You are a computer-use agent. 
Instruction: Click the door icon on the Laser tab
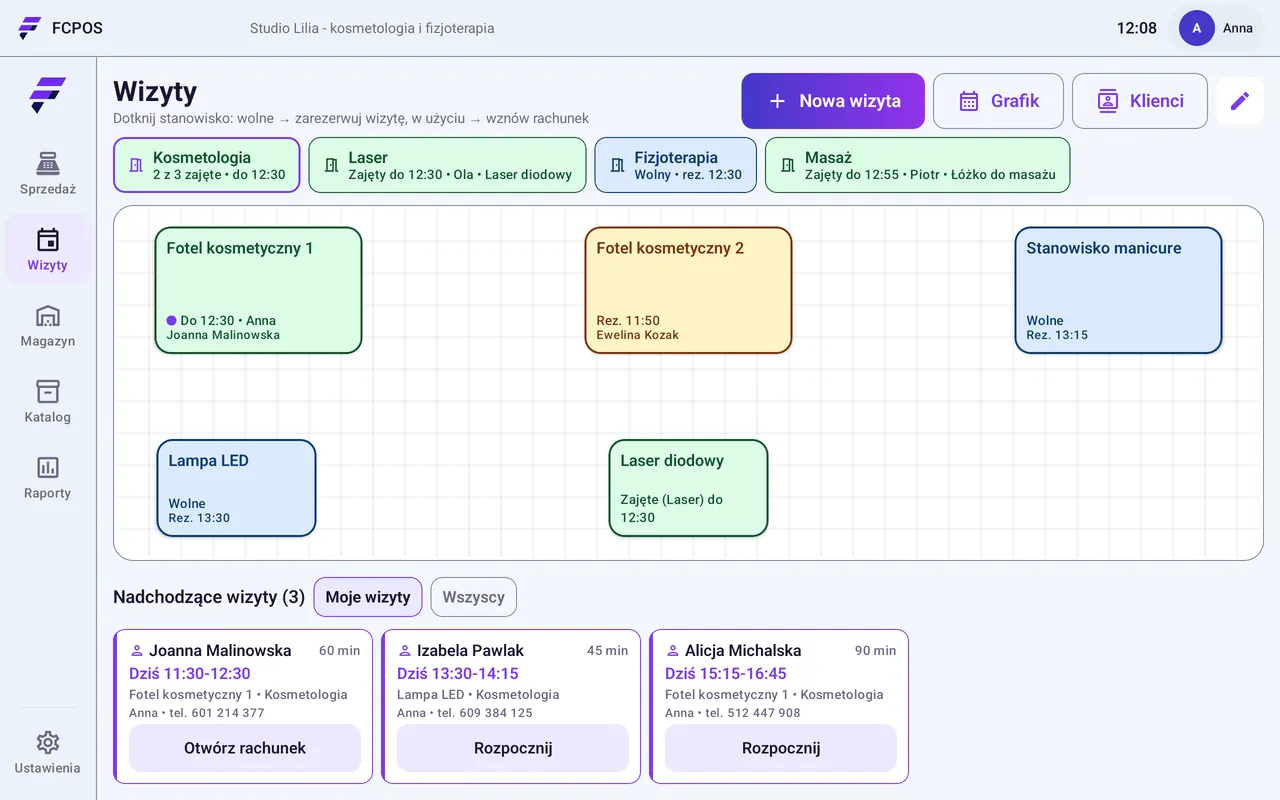(332, 165)
